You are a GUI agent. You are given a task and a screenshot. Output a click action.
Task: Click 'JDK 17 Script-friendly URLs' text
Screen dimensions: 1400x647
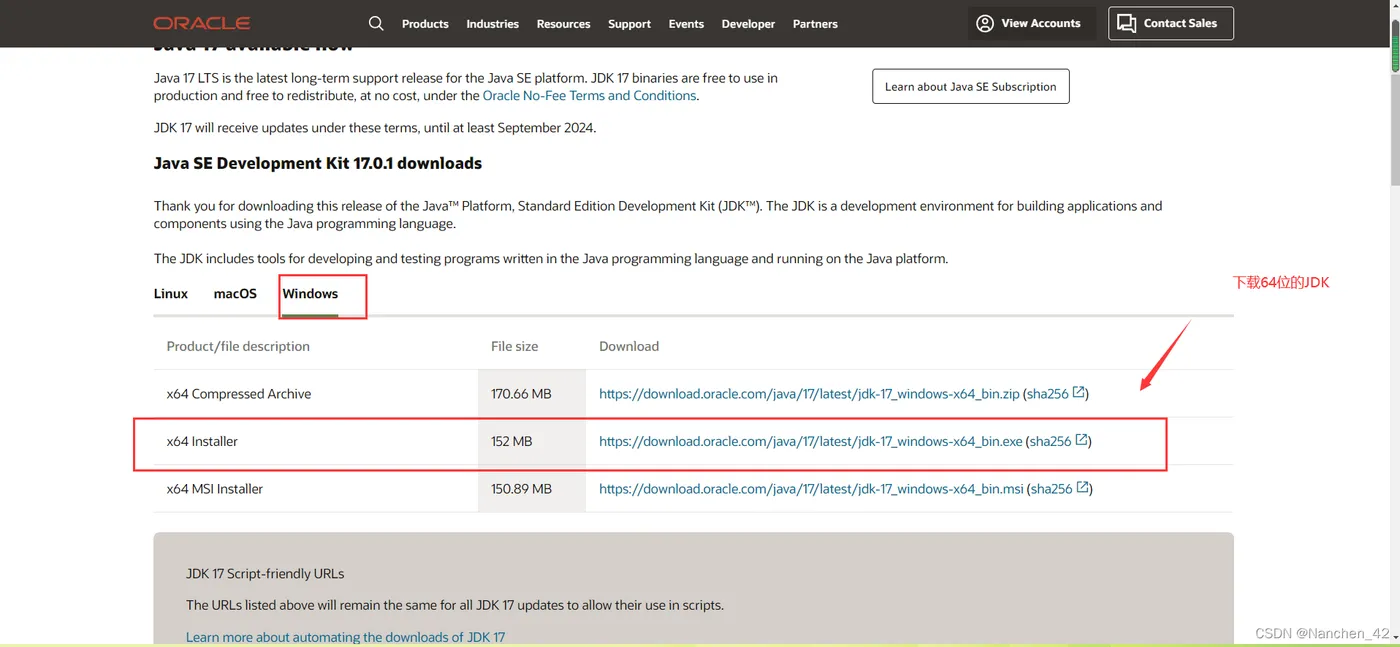click(x=265, y=574)
